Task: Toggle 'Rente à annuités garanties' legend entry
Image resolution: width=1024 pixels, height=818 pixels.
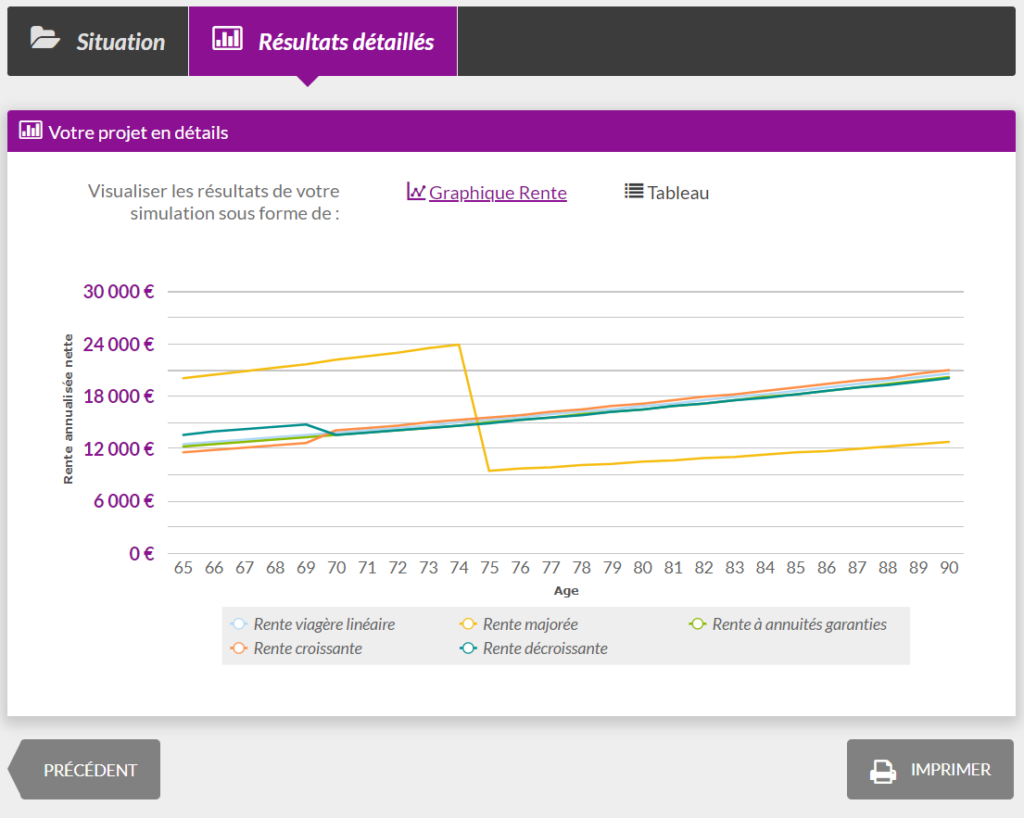Action: point(798,624)
